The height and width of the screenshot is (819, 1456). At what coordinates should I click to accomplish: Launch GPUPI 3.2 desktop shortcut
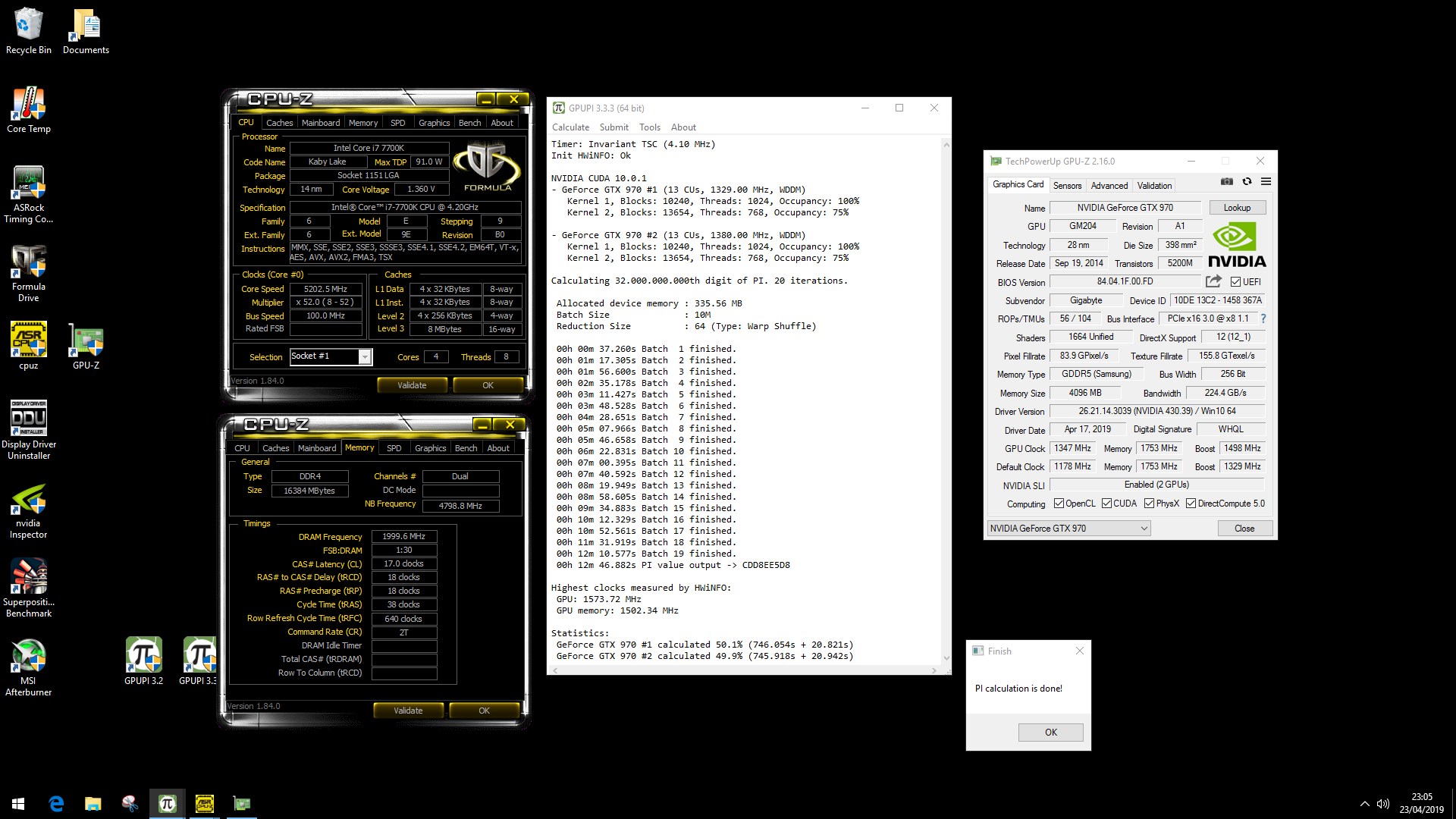144,661
